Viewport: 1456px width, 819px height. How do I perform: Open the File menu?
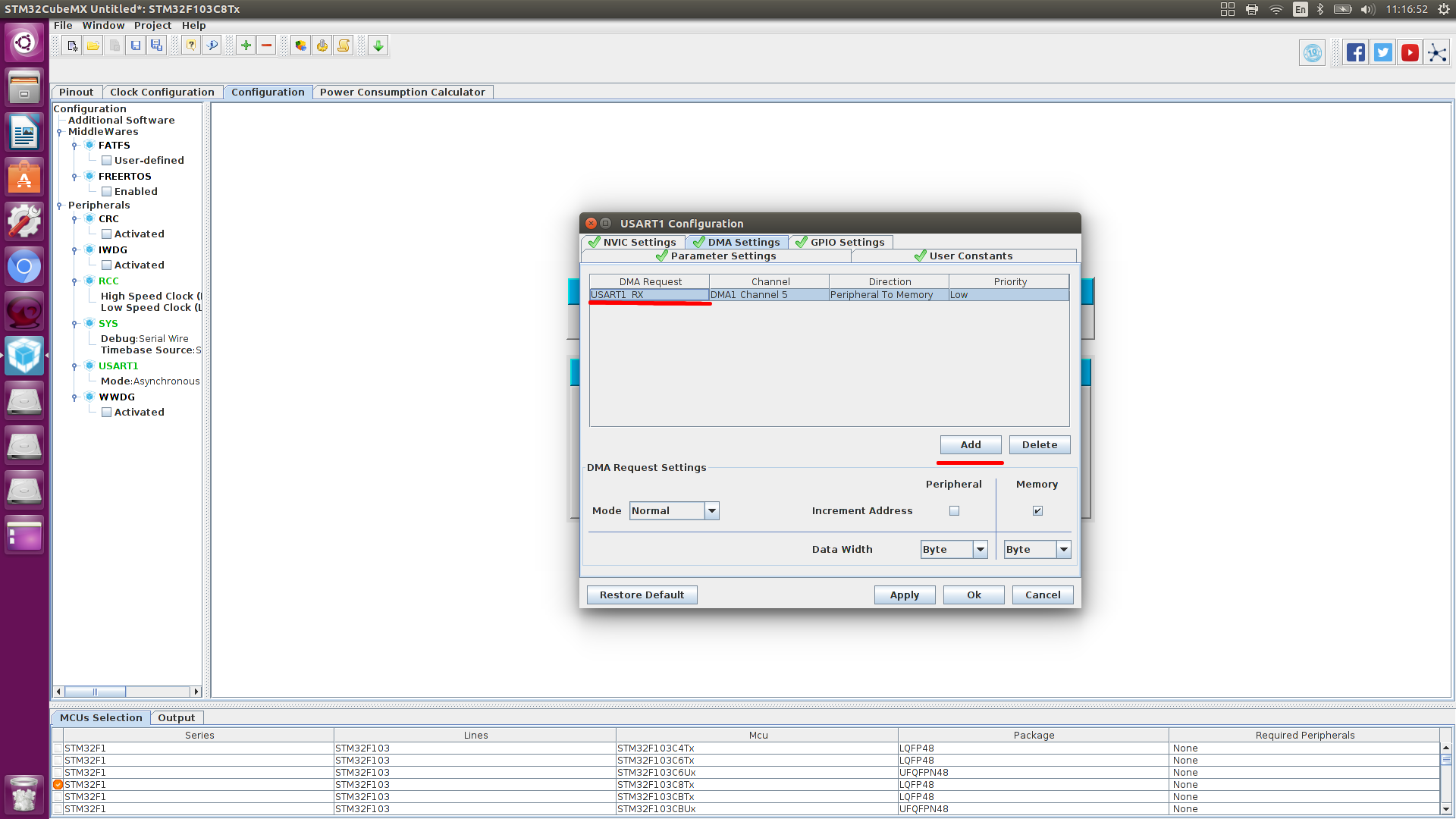(x=63, y=25)
